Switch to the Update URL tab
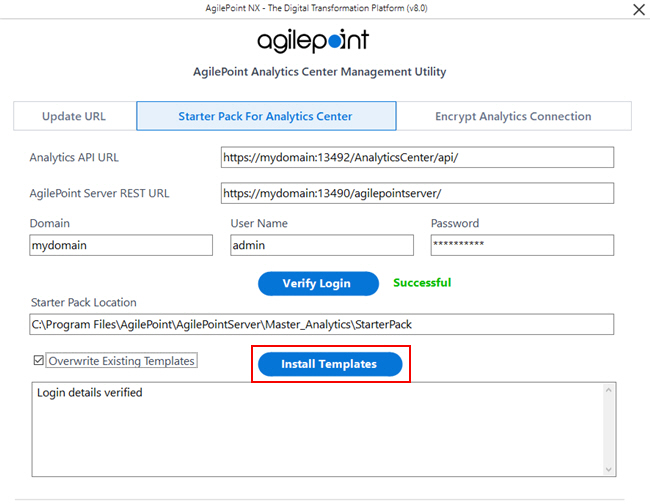Viewport: 650px width, 504px height. [75, 116]
